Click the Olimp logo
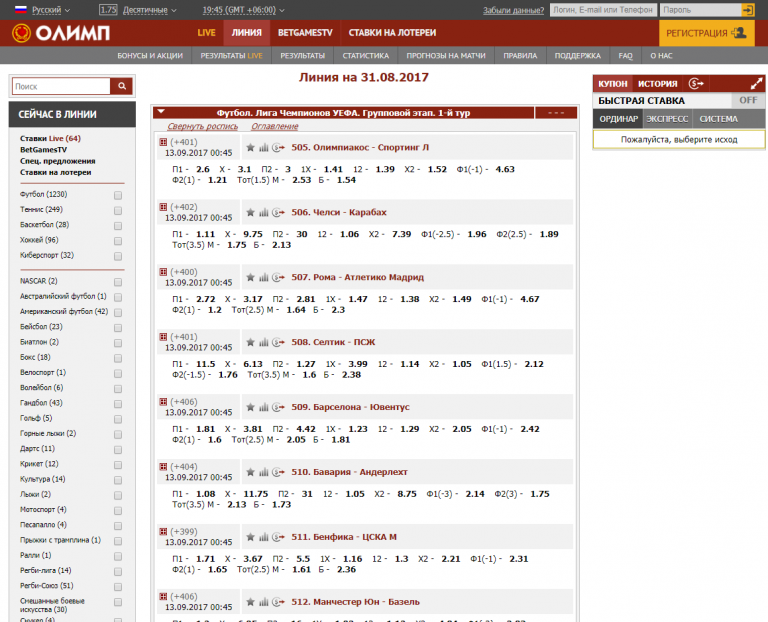 [x=61, y=33]
